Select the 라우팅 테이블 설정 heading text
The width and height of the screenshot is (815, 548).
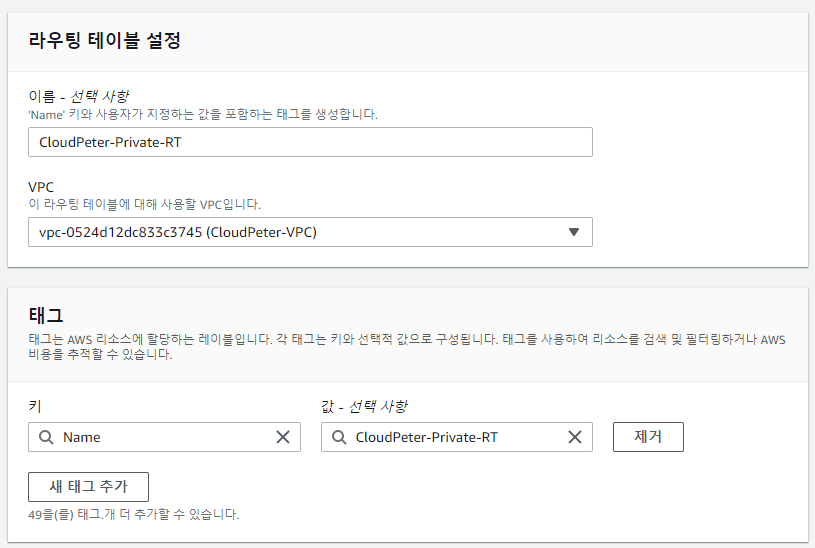click(104, 40)
